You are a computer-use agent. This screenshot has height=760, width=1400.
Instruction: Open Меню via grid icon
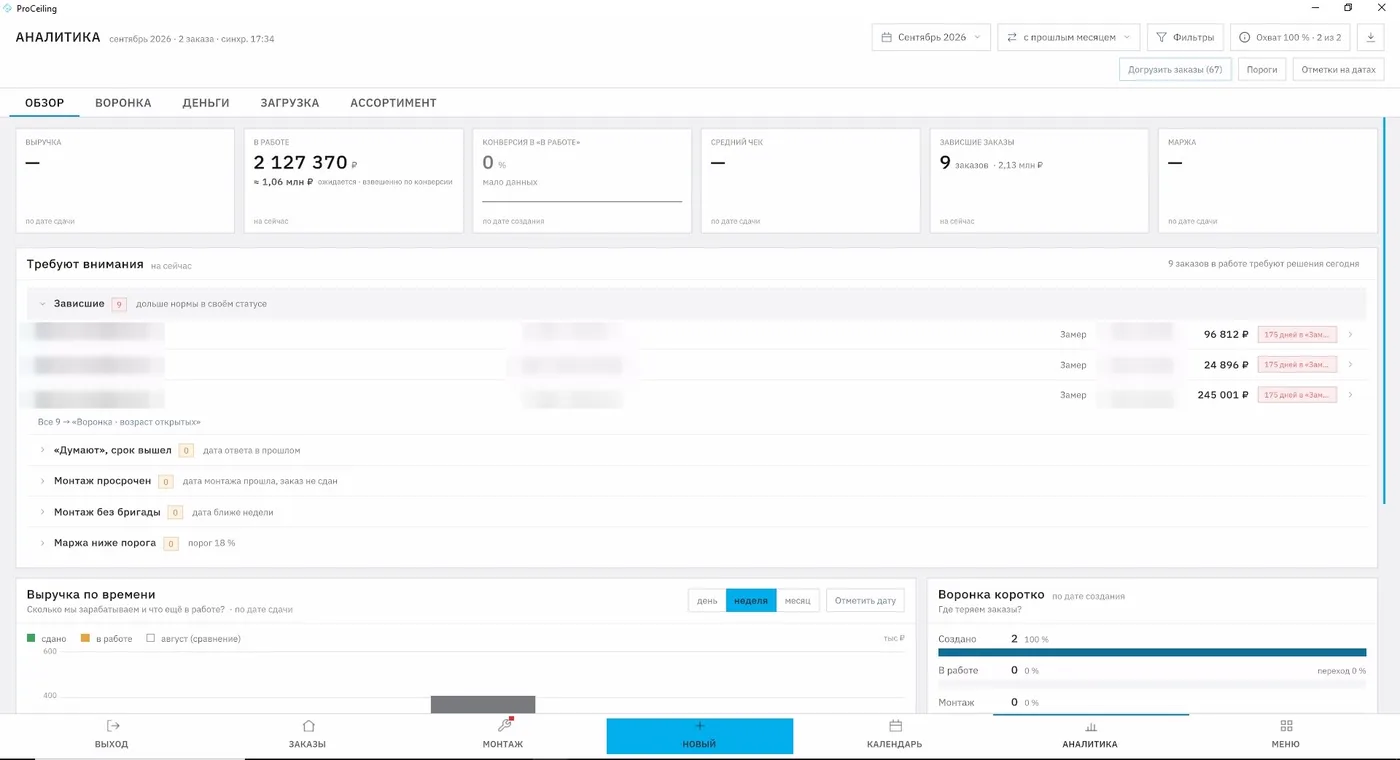(1286, 726)
